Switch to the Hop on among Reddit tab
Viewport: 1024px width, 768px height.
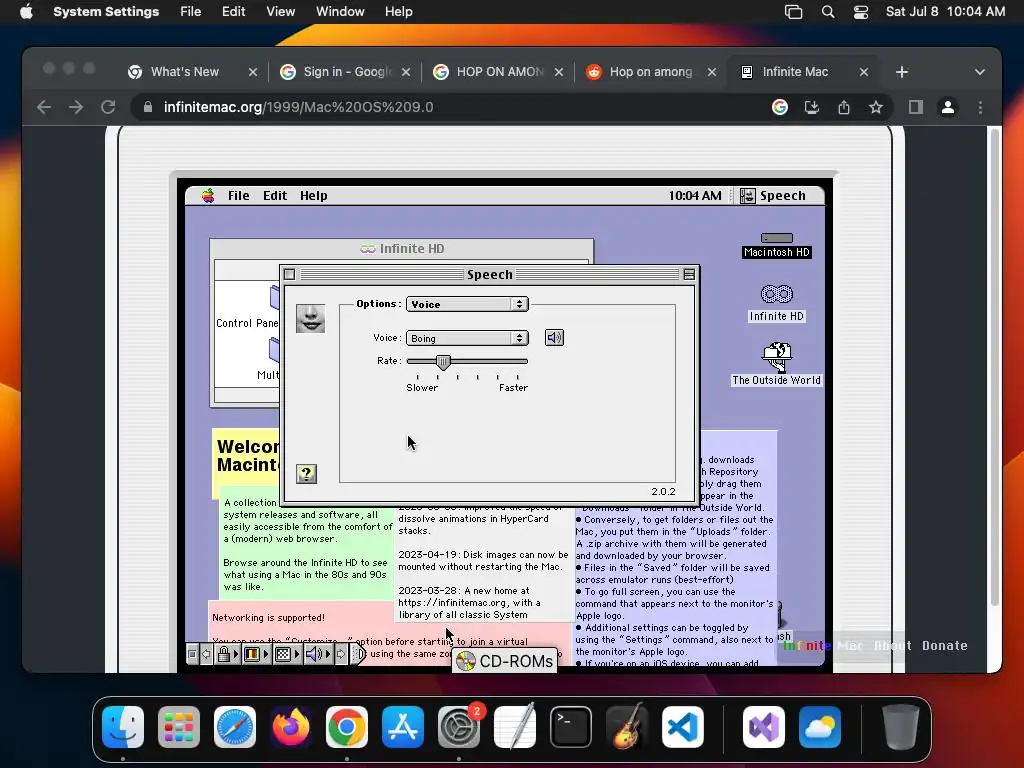[x=651, y=72]
